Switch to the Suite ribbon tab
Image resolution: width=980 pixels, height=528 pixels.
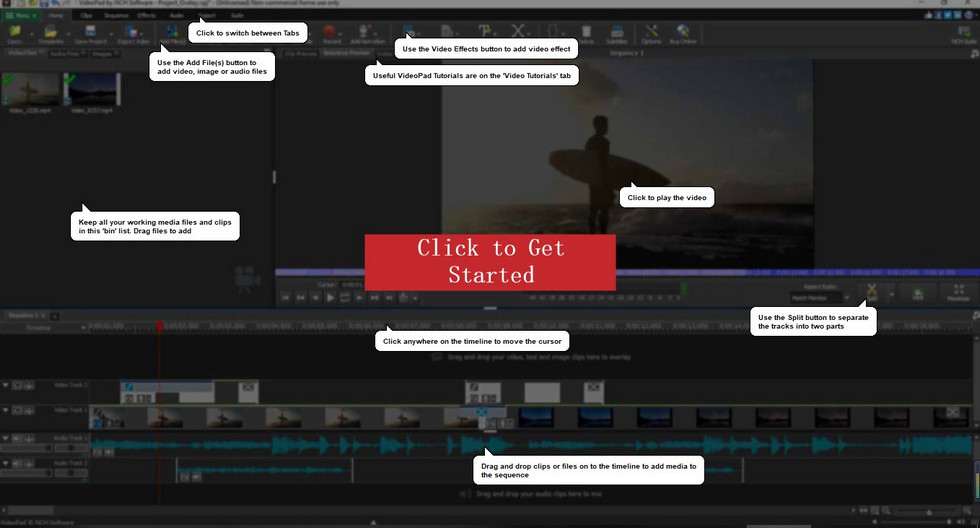(x=237, y=15)
